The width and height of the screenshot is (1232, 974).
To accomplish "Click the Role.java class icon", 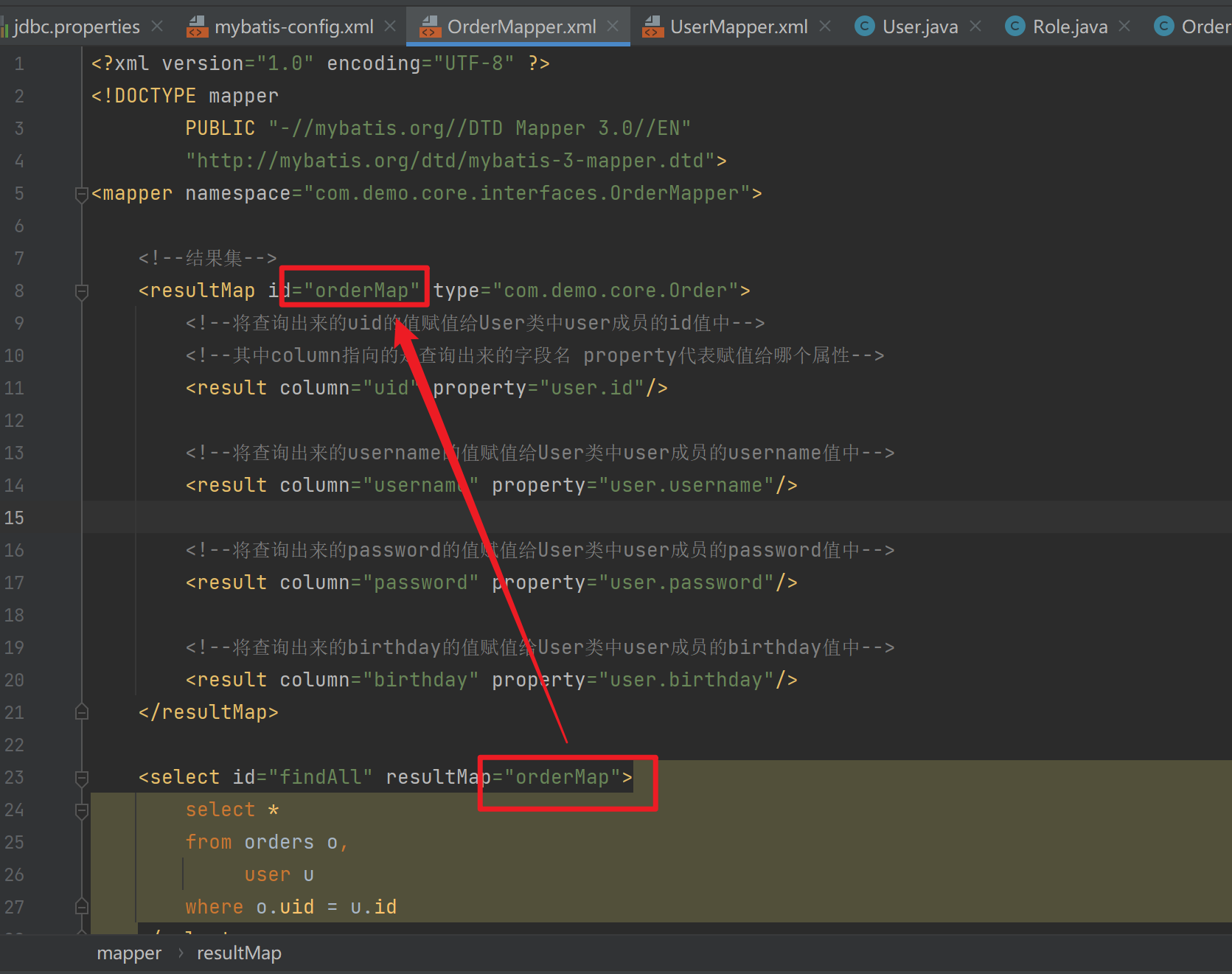I will [x=1015, y=27].
